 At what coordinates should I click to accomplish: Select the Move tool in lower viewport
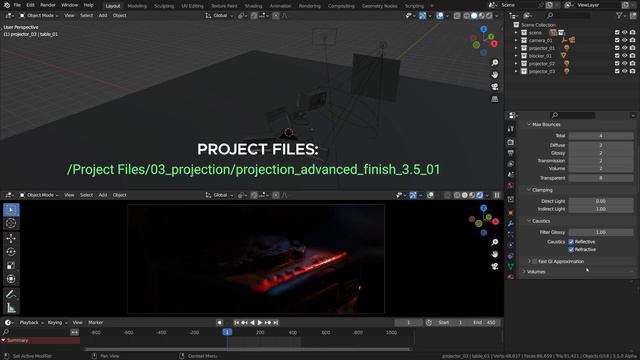click(11, 238)
